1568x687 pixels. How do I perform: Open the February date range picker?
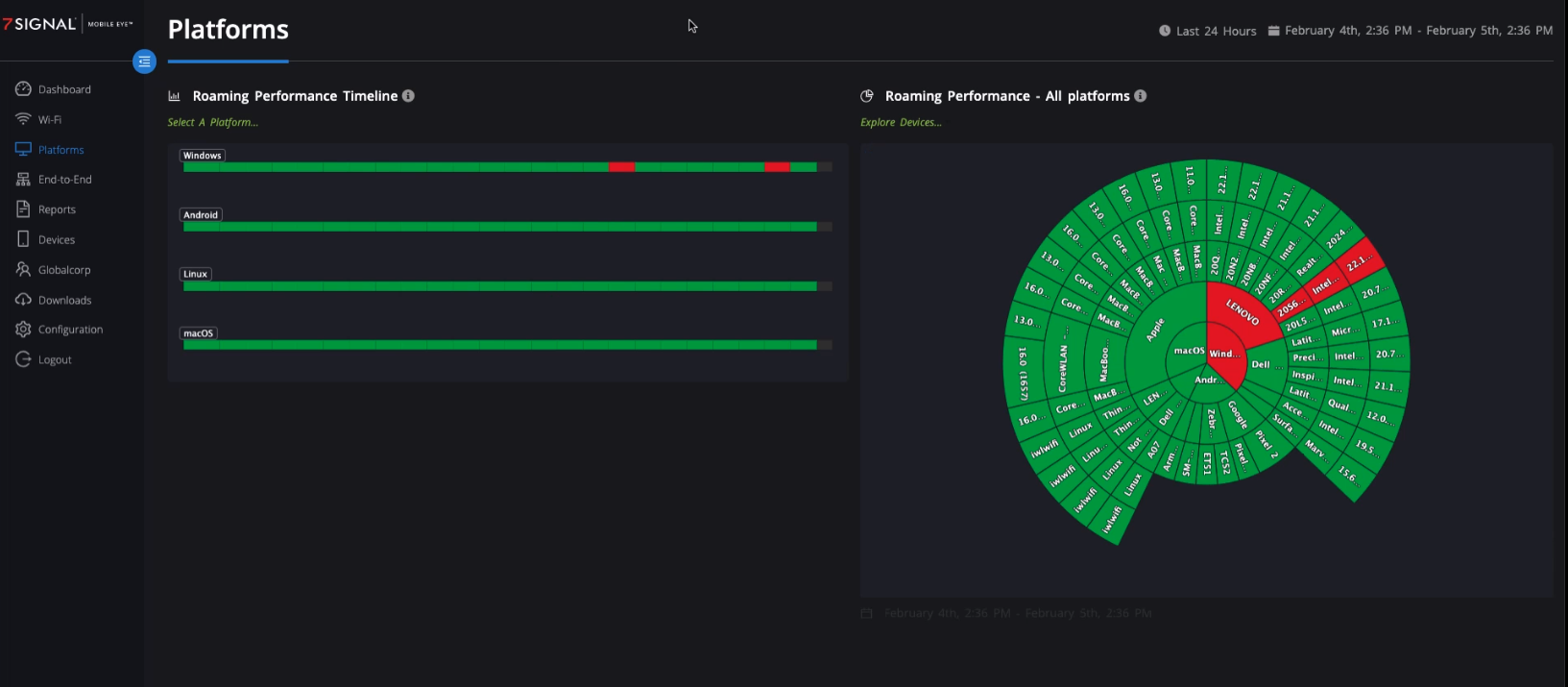[1410, 31]
